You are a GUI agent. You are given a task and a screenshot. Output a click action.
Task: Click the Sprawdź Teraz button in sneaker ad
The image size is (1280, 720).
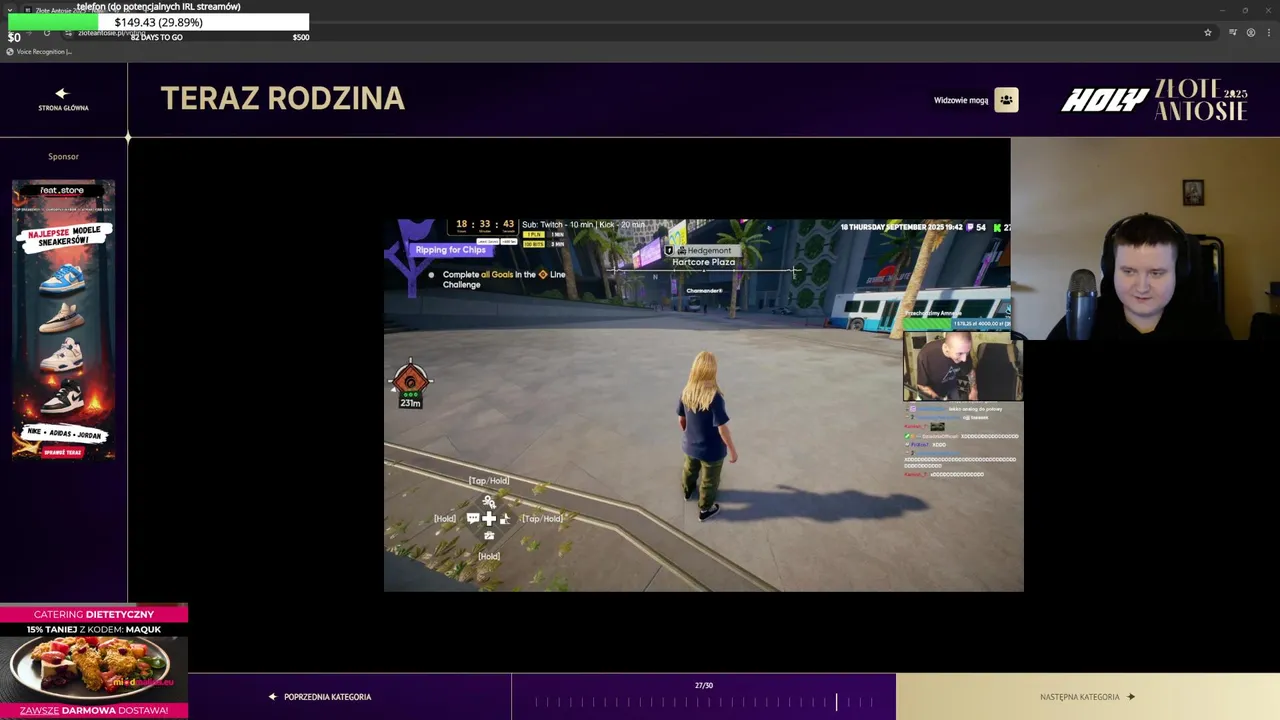pos(62,452)
